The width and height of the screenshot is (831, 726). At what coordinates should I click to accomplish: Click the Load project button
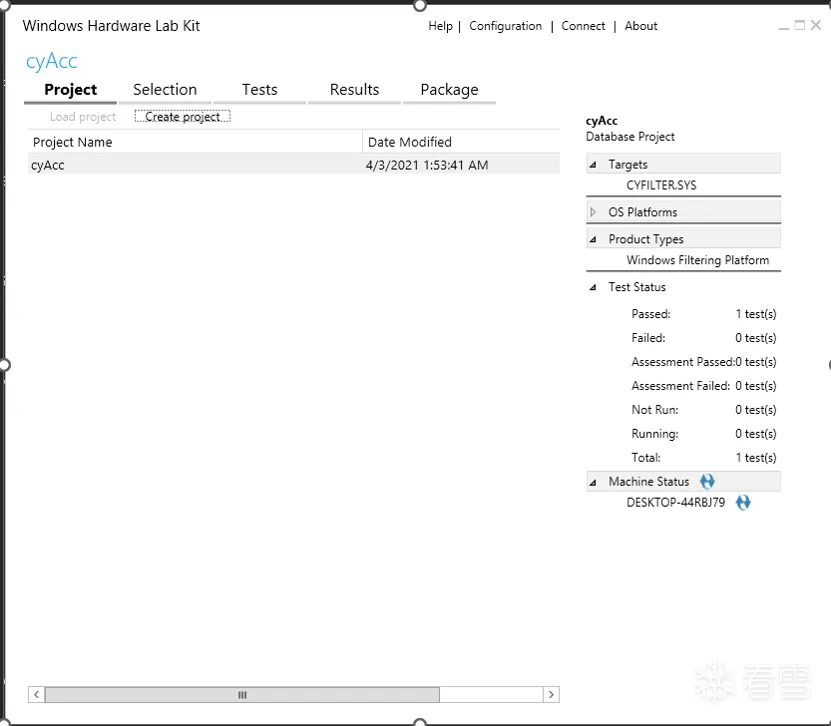click(x=83, y=117)
